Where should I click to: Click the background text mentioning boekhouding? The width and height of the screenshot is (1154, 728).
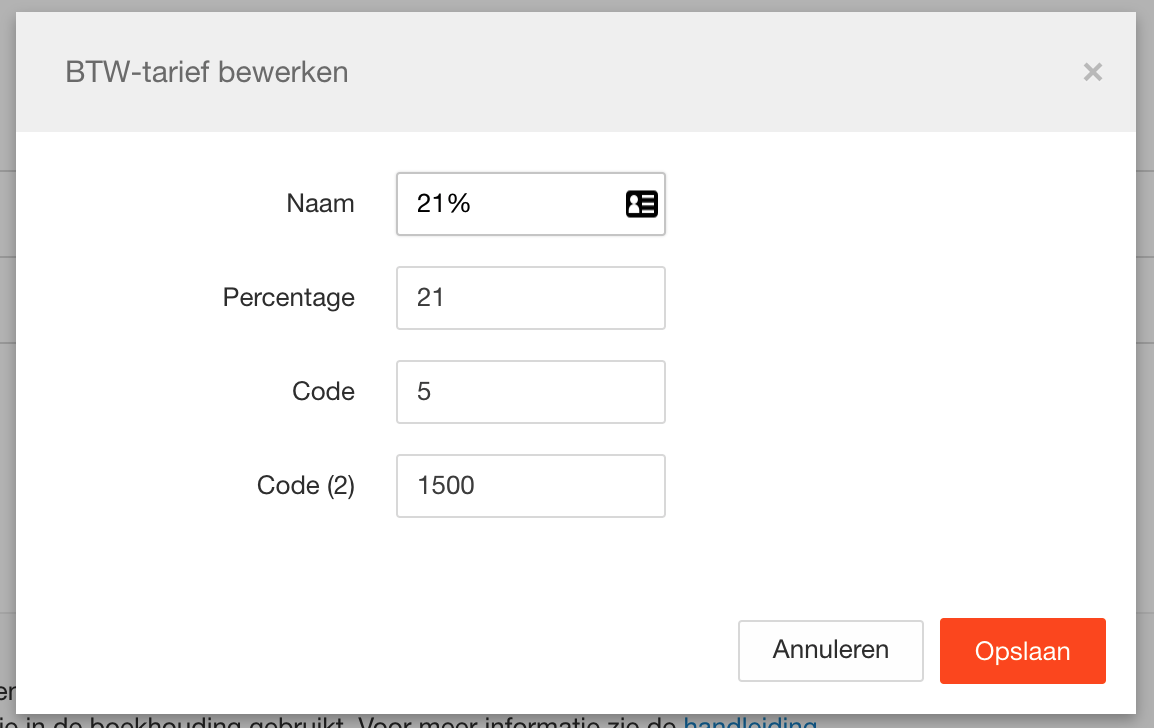pyautogui.click(x=200, y=722)
